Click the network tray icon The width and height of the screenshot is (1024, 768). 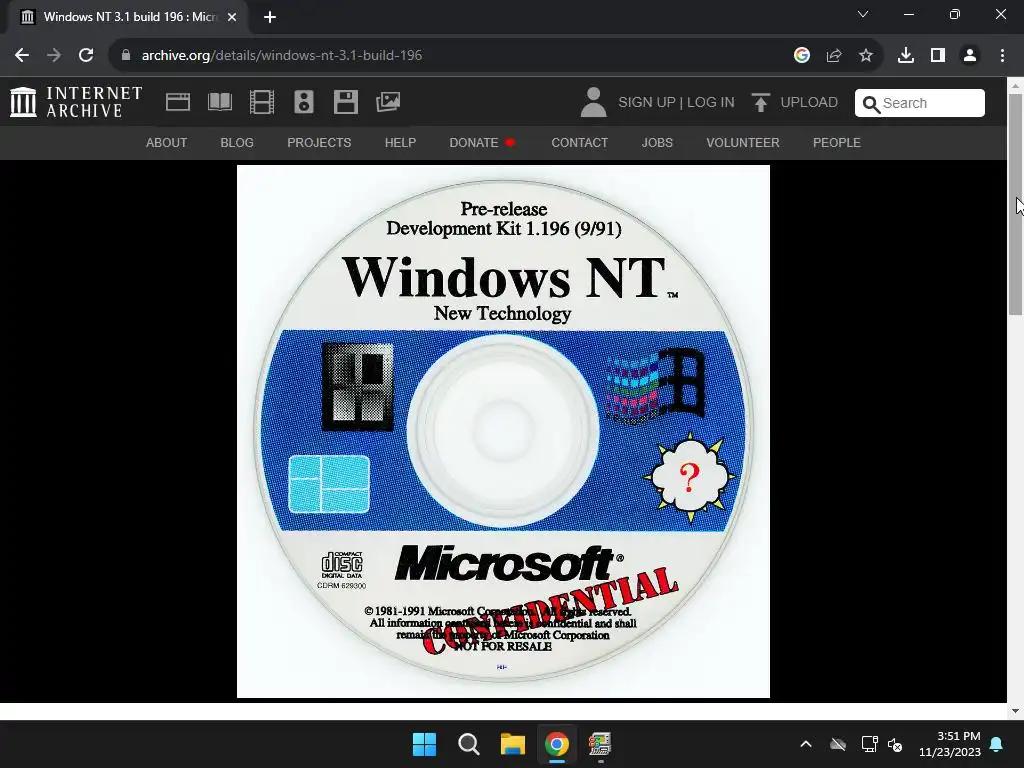tap(869, 744)
